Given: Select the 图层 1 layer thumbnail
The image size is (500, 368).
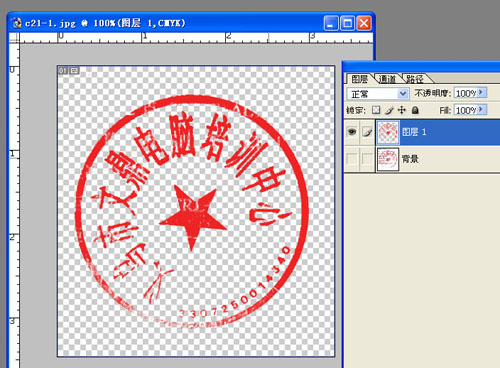Looking at the screenshot, I should pos(388,132).
